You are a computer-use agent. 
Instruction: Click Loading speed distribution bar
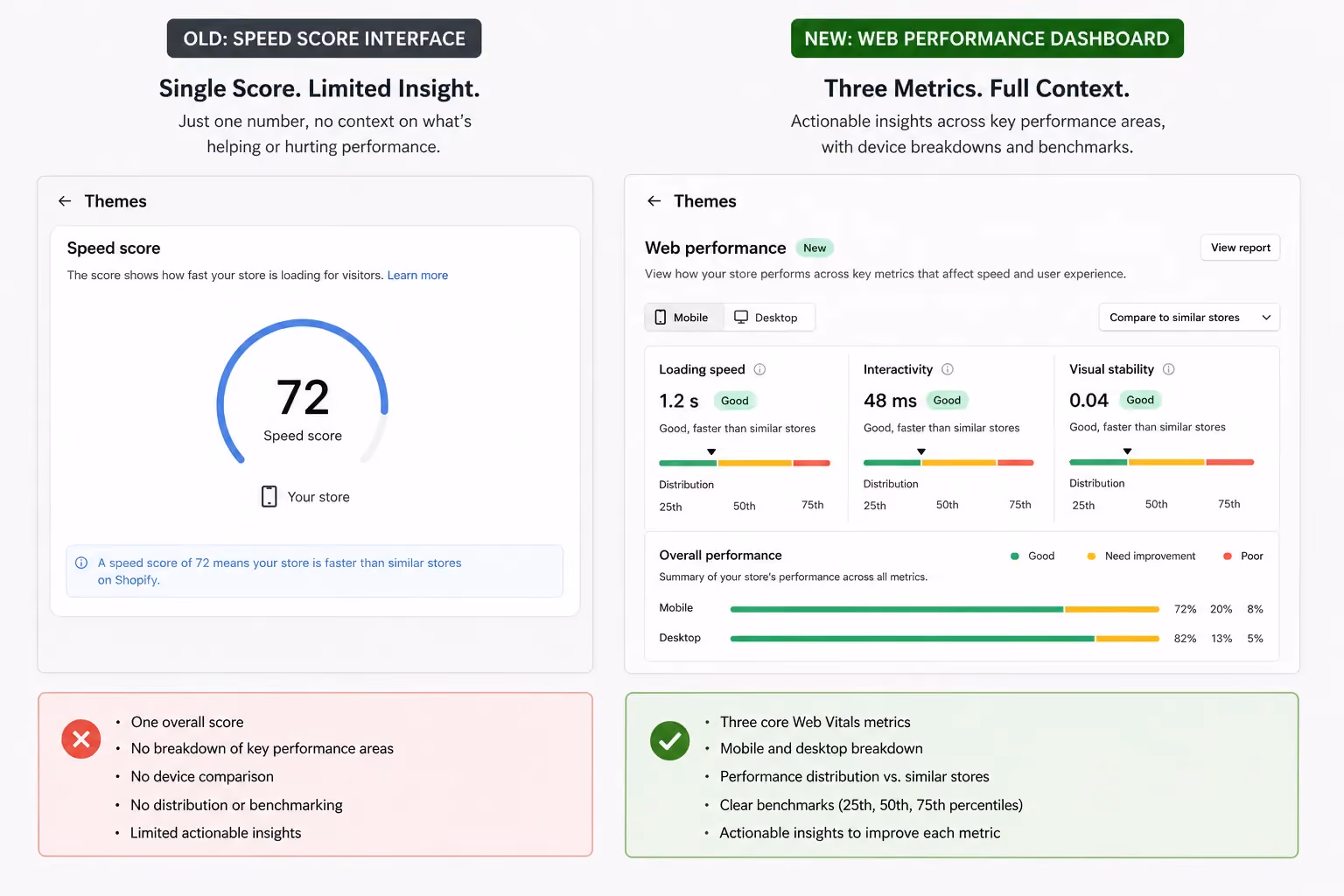point(745,463)
